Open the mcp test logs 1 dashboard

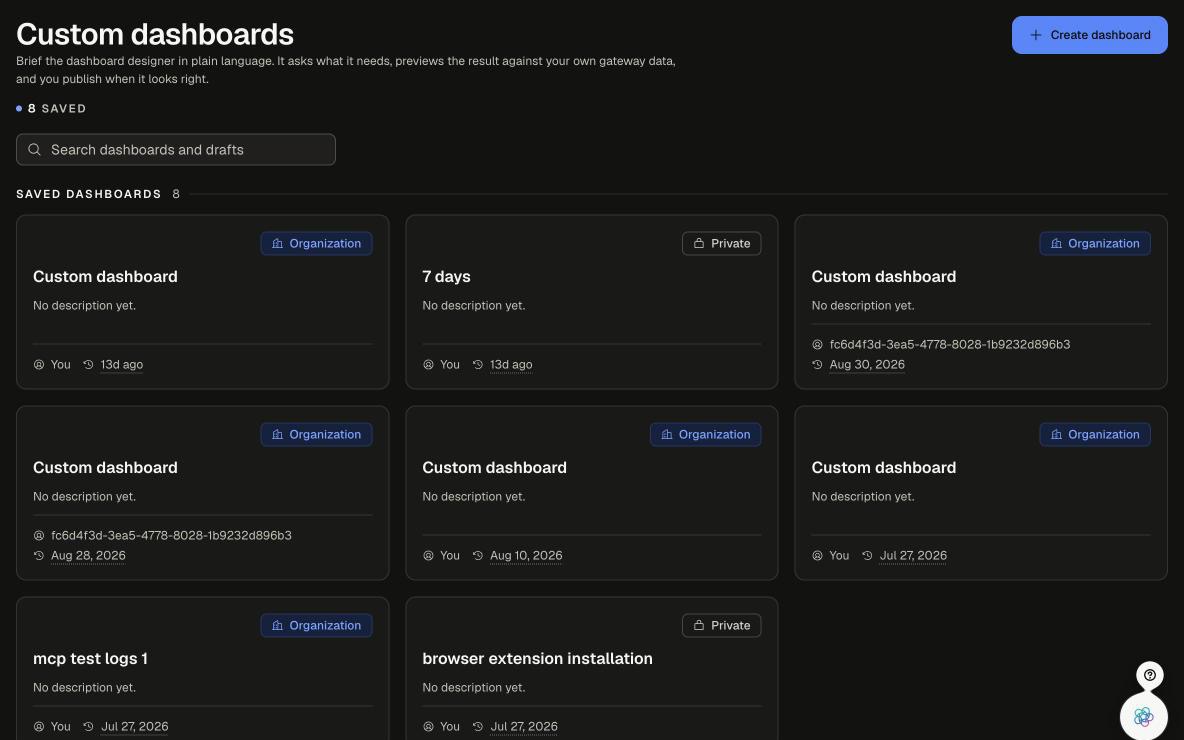point(91,658)
